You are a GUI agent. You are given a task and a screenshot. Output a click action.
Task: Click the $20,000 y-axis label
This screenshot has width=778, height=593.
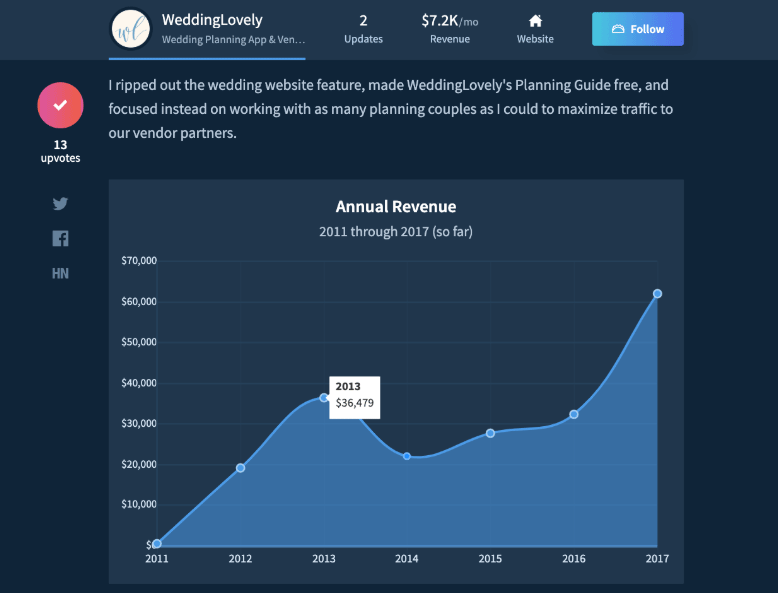(x=139, y=464)
